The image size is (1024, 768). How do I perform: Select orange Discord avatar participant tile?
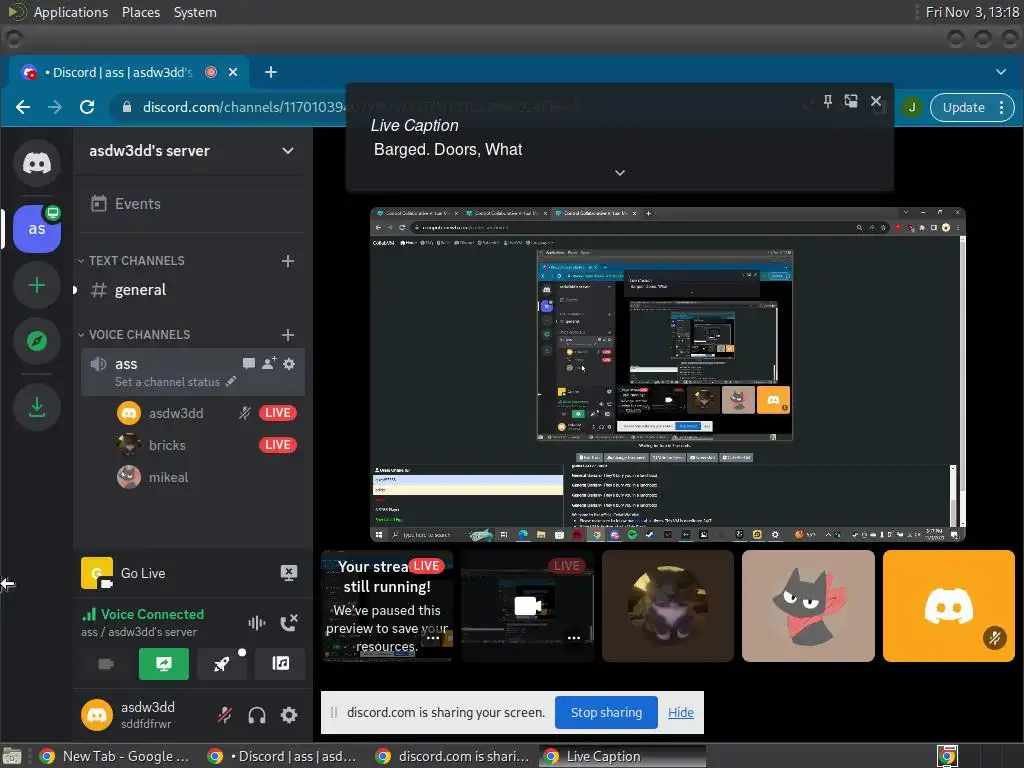[x=948, y=606]
